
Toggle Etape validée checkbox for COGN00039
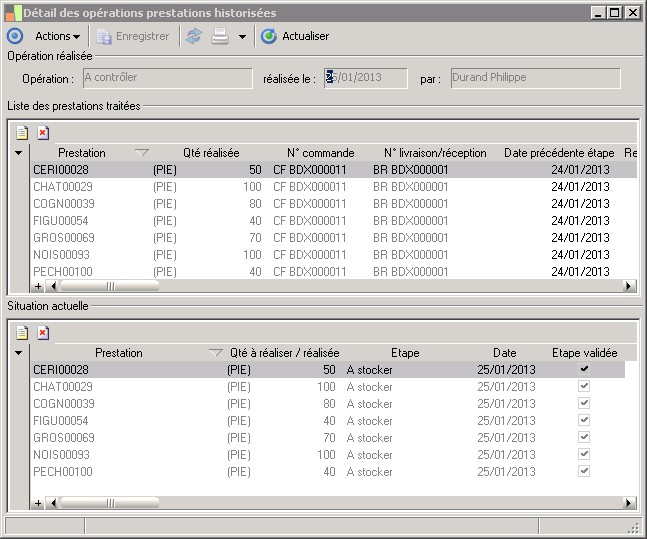pos(584,404)
